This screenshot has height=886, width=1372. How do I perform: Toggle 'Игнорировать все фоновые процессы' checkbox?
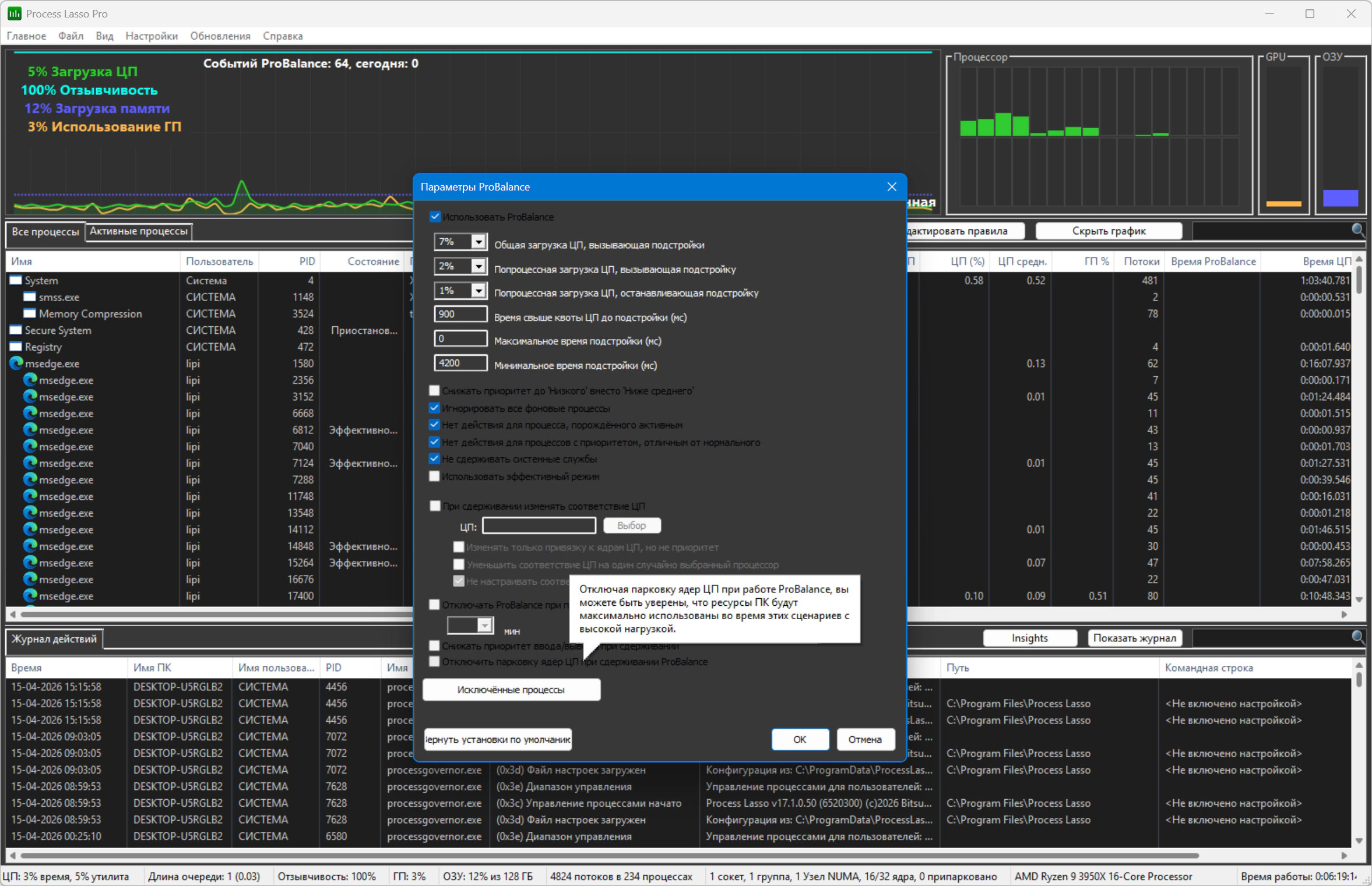pos(435,408)
